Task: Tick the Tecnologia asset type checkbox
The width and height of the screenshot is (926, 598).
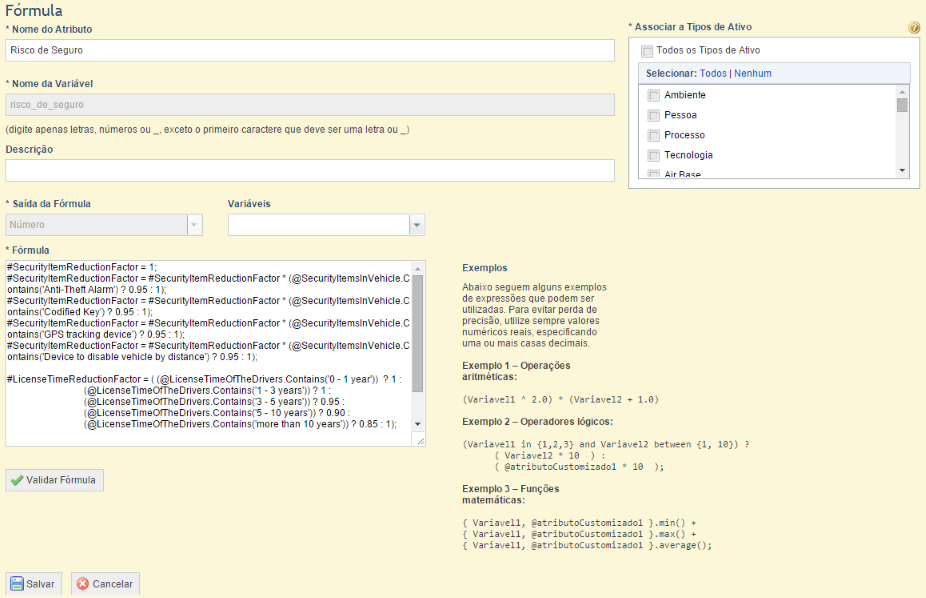Action: tap(653, 156)
